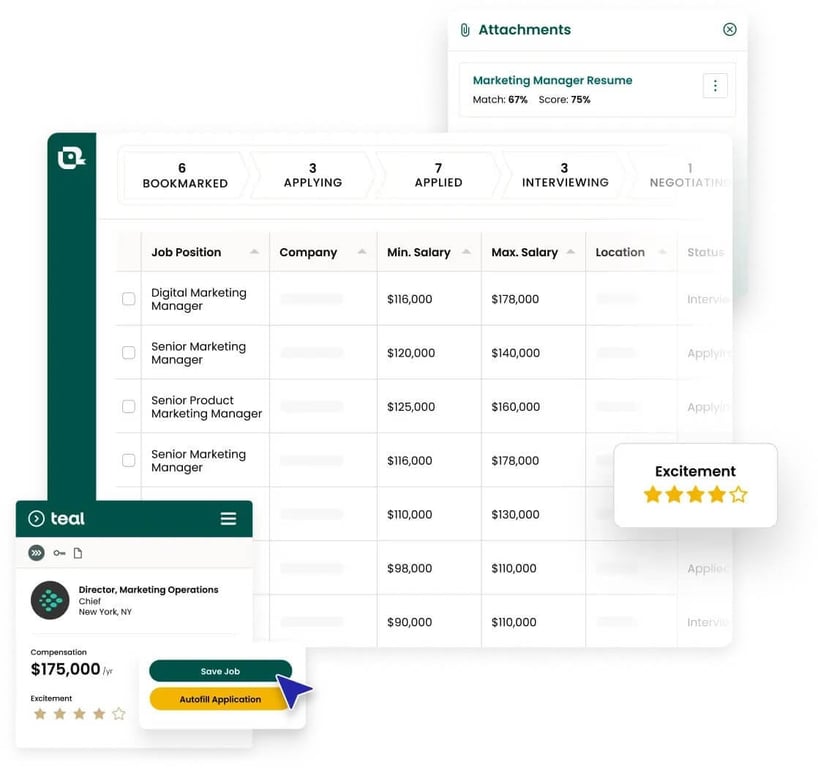Click the paperclip icon beside Attachments
Screen dimensions: 818x768
[465, 30]
